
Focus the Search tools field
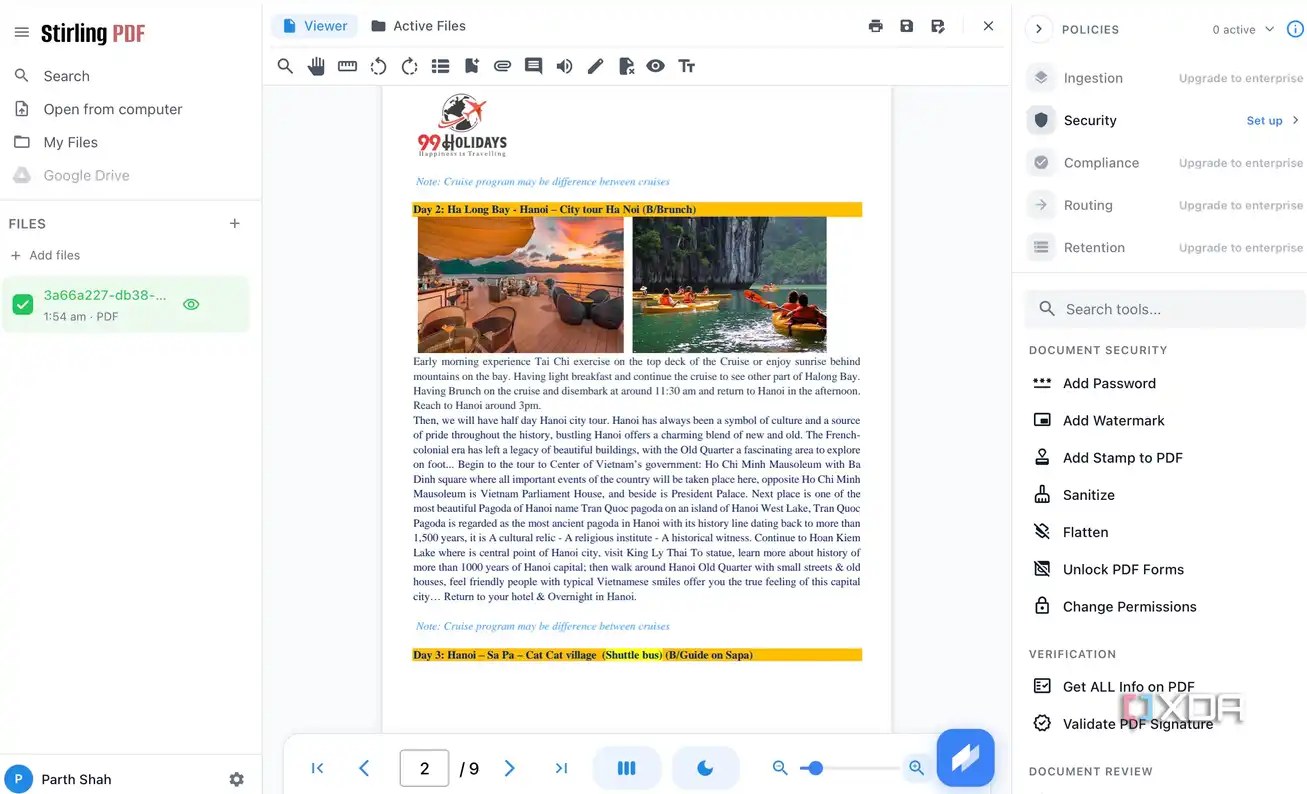pos(1166,309)
